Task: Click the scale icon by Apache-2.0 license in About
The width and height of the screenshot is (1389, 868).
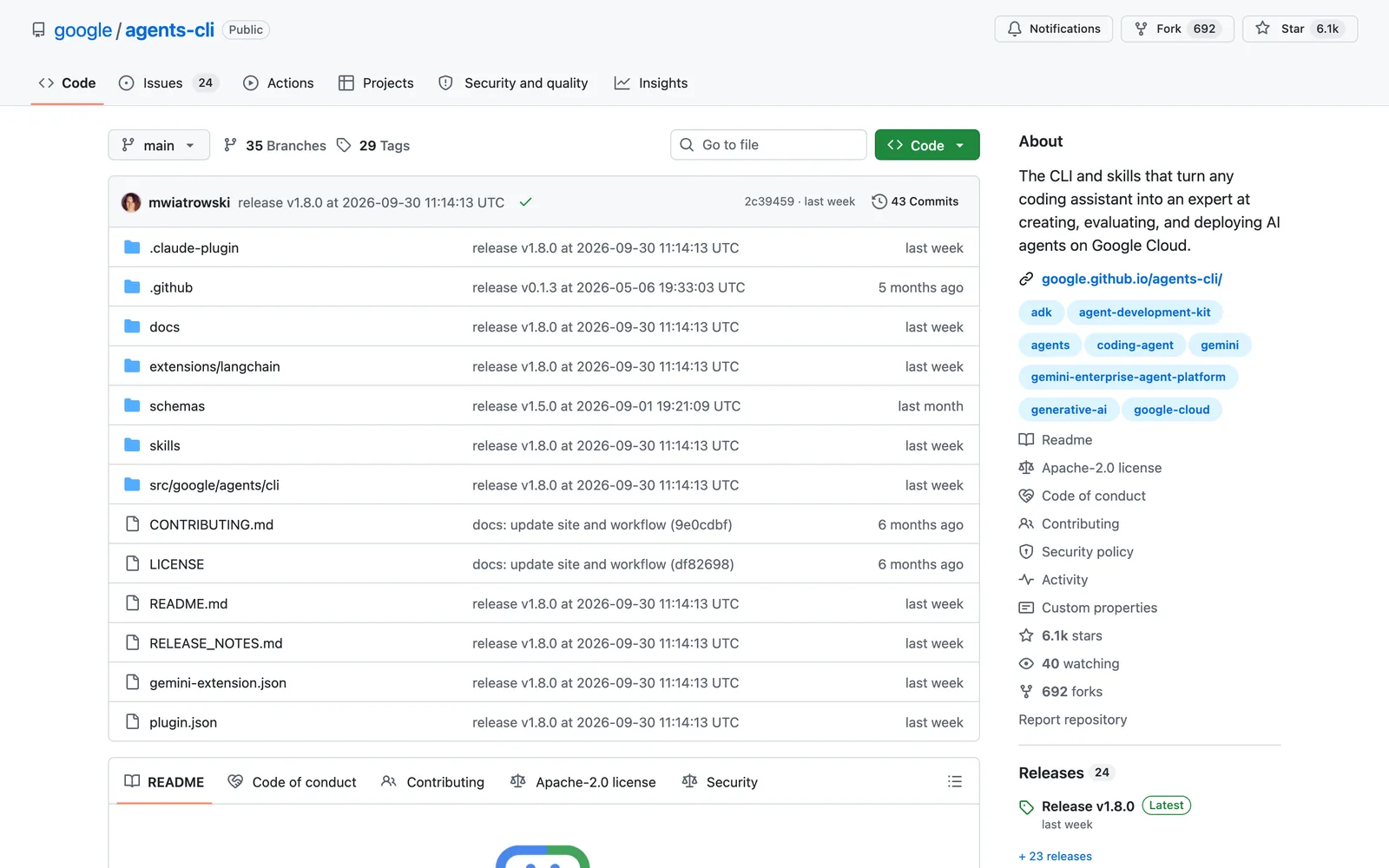Action: click(1026, 468)
